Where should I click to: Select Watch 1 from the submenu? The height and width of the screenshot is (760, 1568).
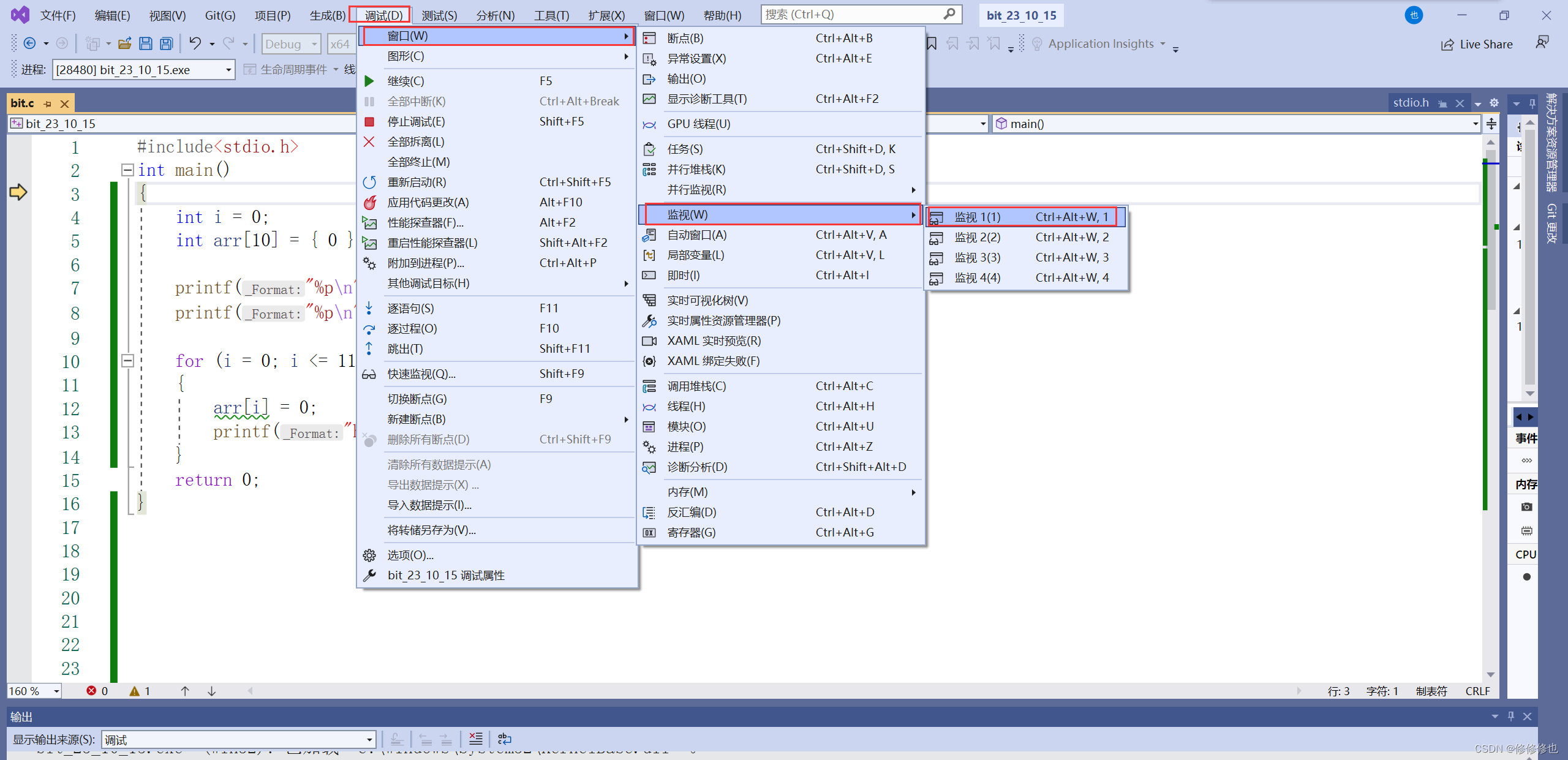pyautogui.click(x=977, y=217)
